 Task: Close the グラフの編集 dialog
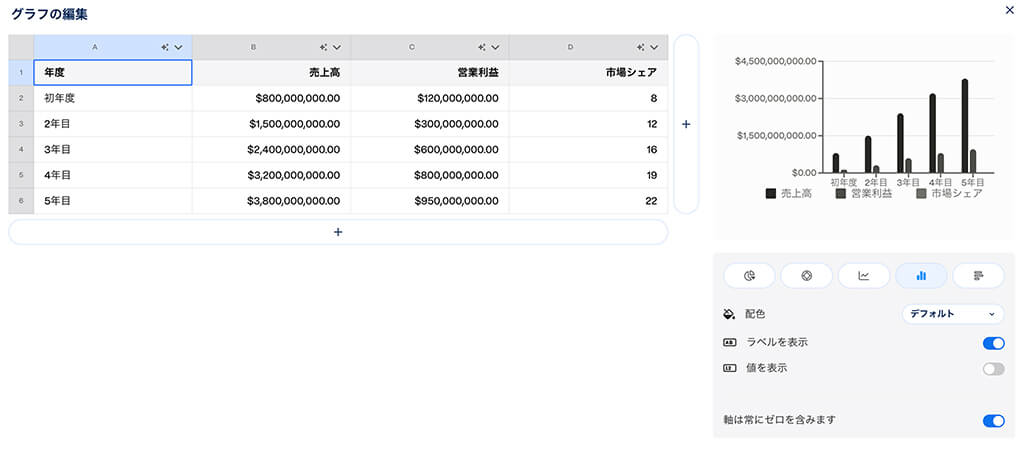pyautogui.click(x=1012, y=10)
